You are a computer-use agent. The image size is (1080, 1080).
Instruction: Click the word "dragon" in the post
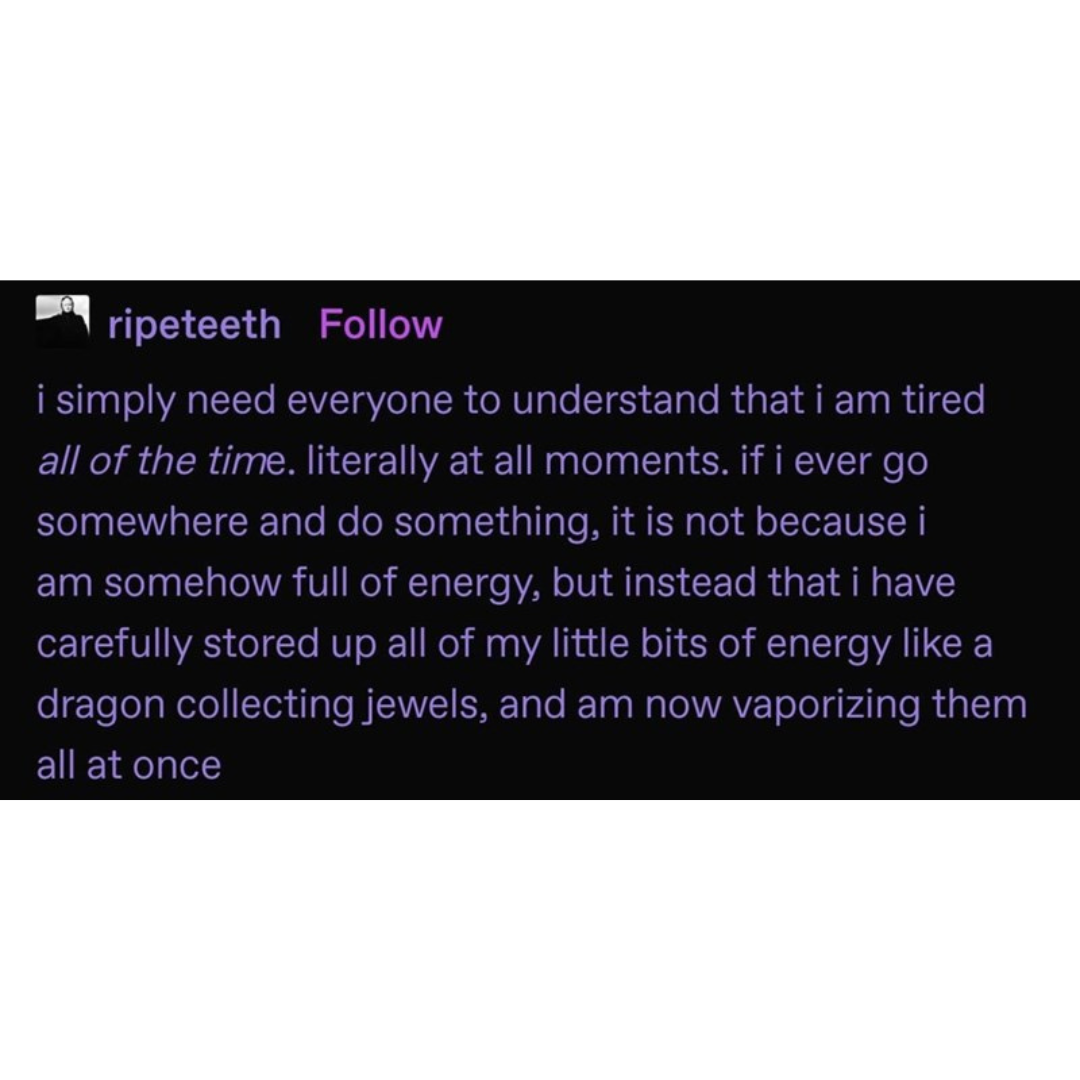pos(101,705)
